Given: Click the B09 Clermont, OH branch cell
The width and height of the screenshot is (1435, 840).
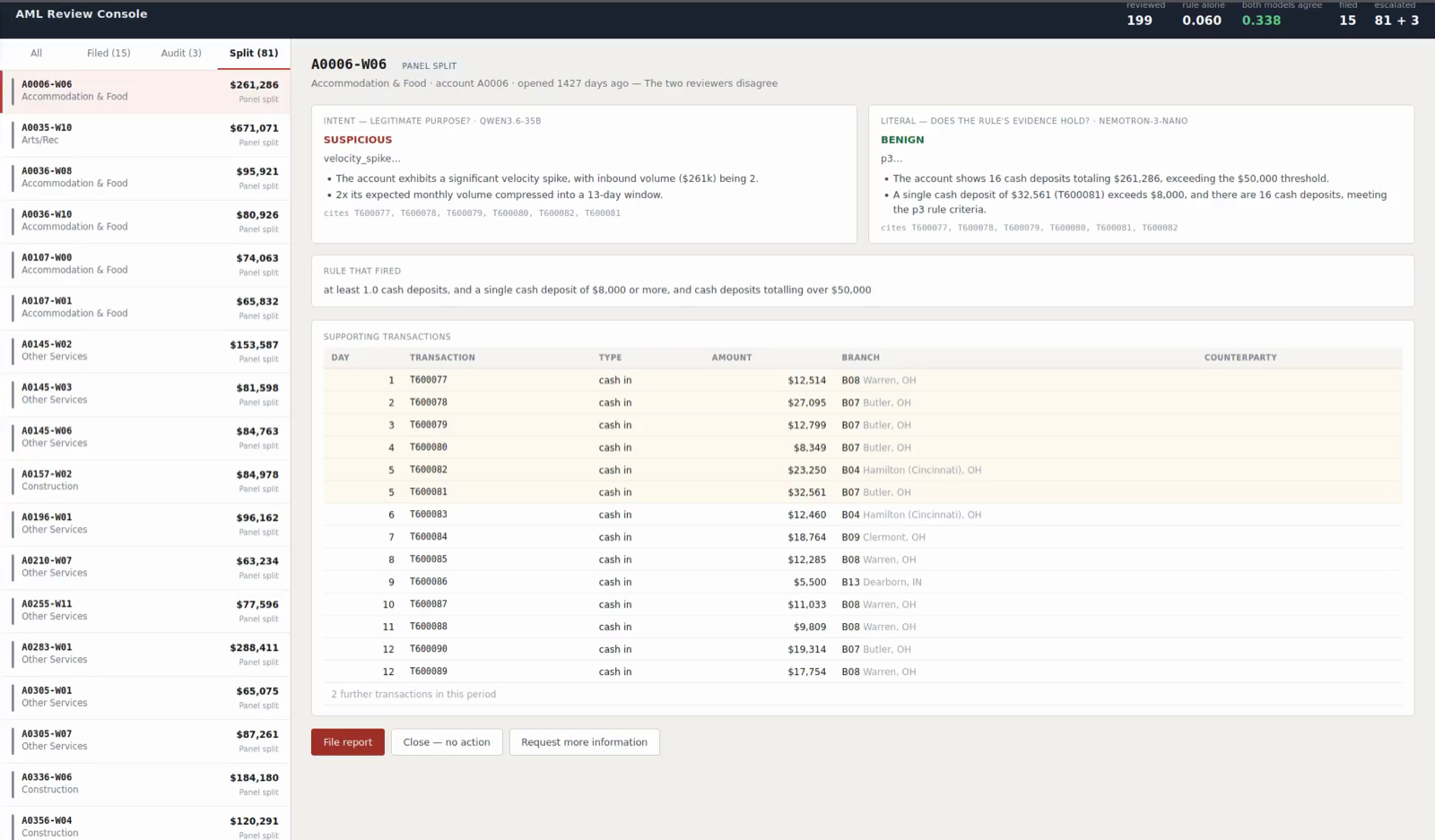Looking at the screenshot, I should (x=883, y=537).
